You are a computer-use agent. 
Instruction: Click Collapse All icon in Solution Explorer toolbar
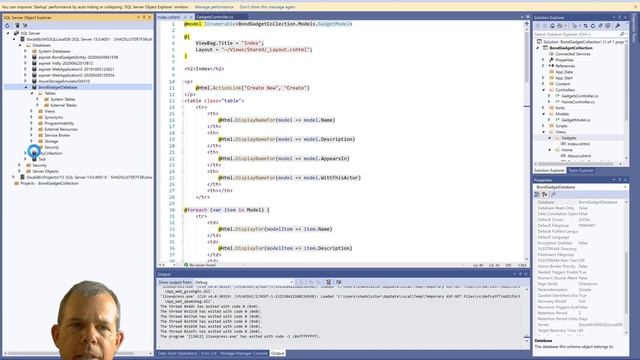(600, 26)
